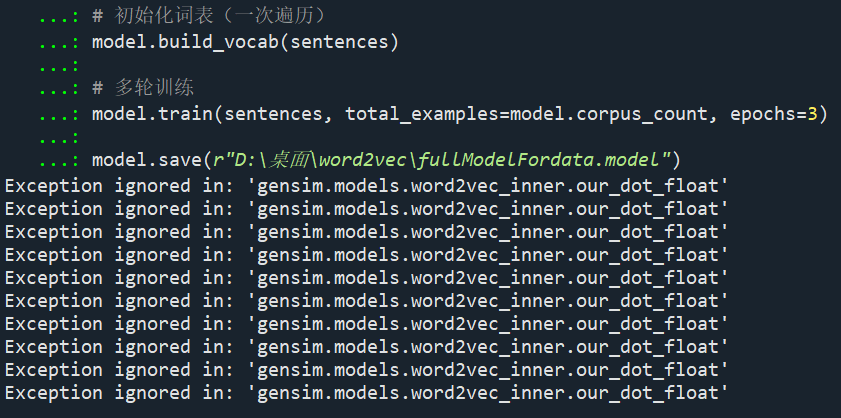Click the 'total_examples=model.corpus_count' argument
This screenshot has height=418, width=841.
[526, 114]
